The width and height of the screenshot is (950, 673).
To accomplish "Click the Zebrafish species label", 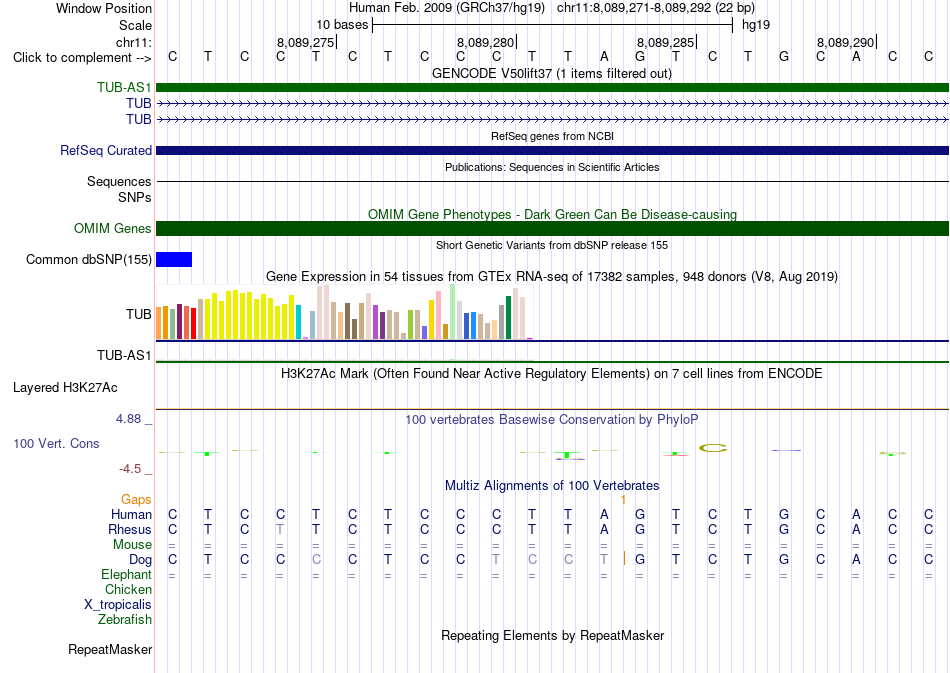I will [125, 619].
